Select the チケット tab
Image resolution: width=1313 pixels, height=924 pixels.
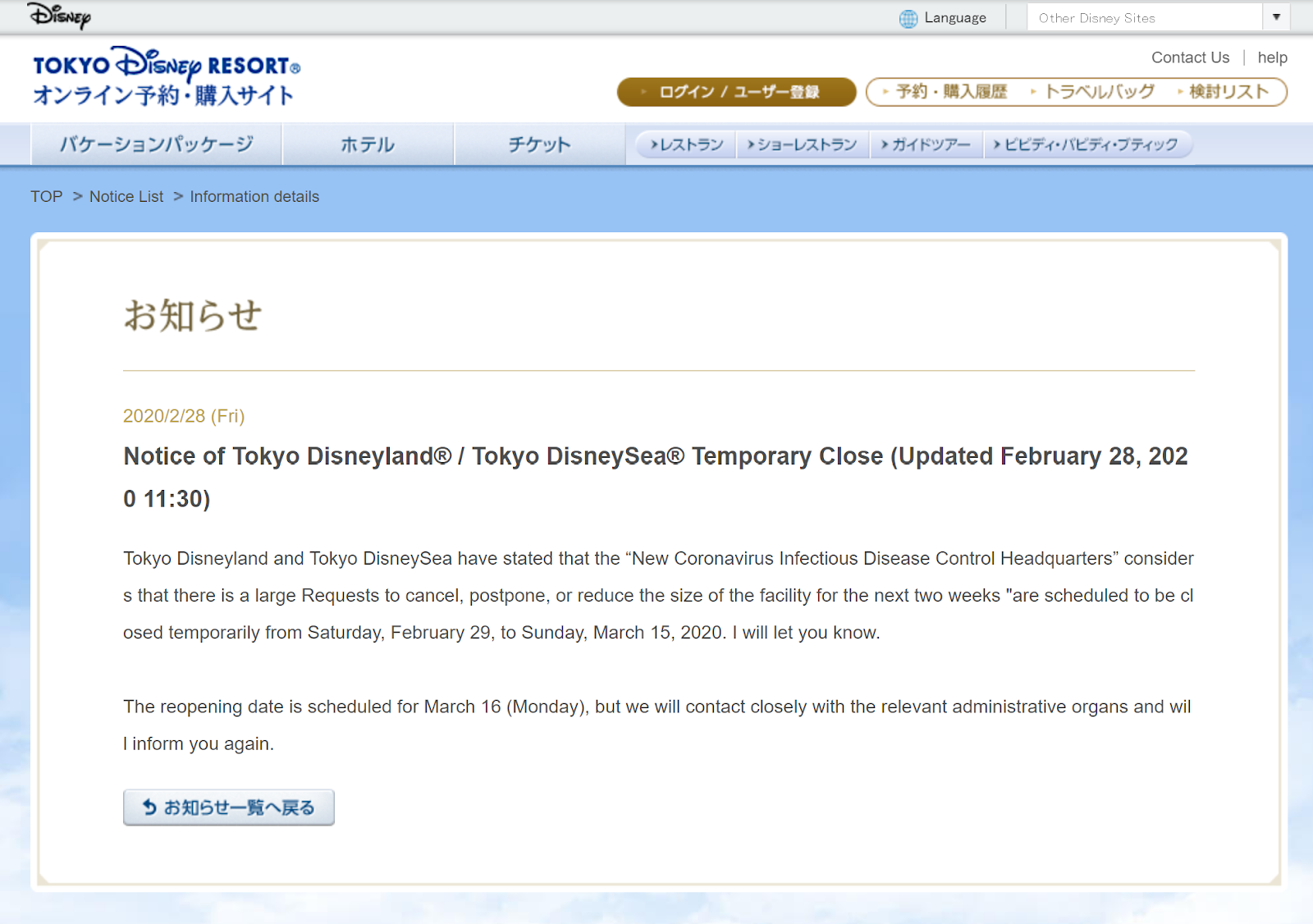tap(539, 144)
